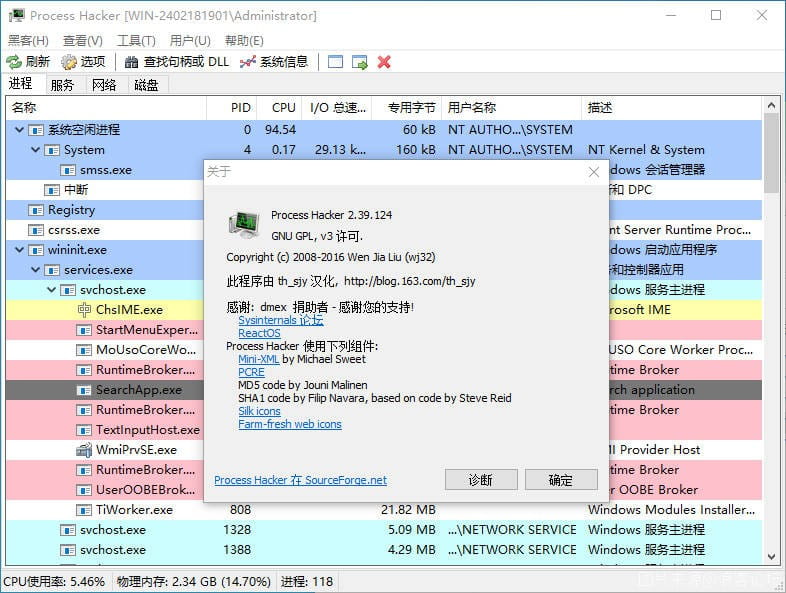Open System Information (系统信息) graph icon
The width and height of the screenshot is (786, 593).
coord(248,62)
